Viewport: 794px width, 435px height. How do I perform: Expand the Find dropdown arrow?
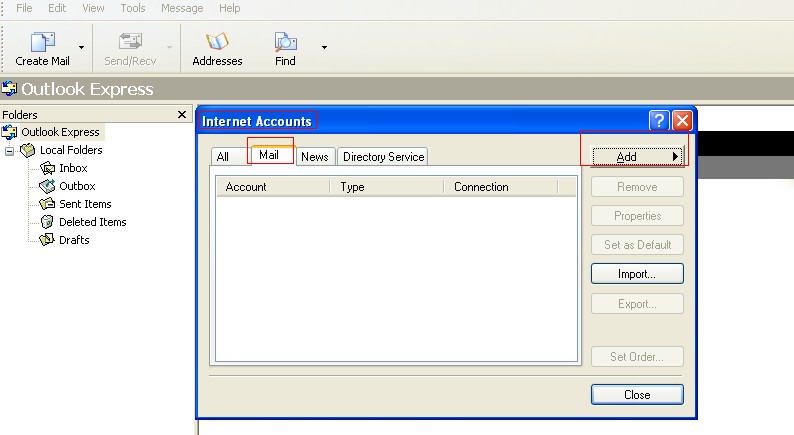324,47
